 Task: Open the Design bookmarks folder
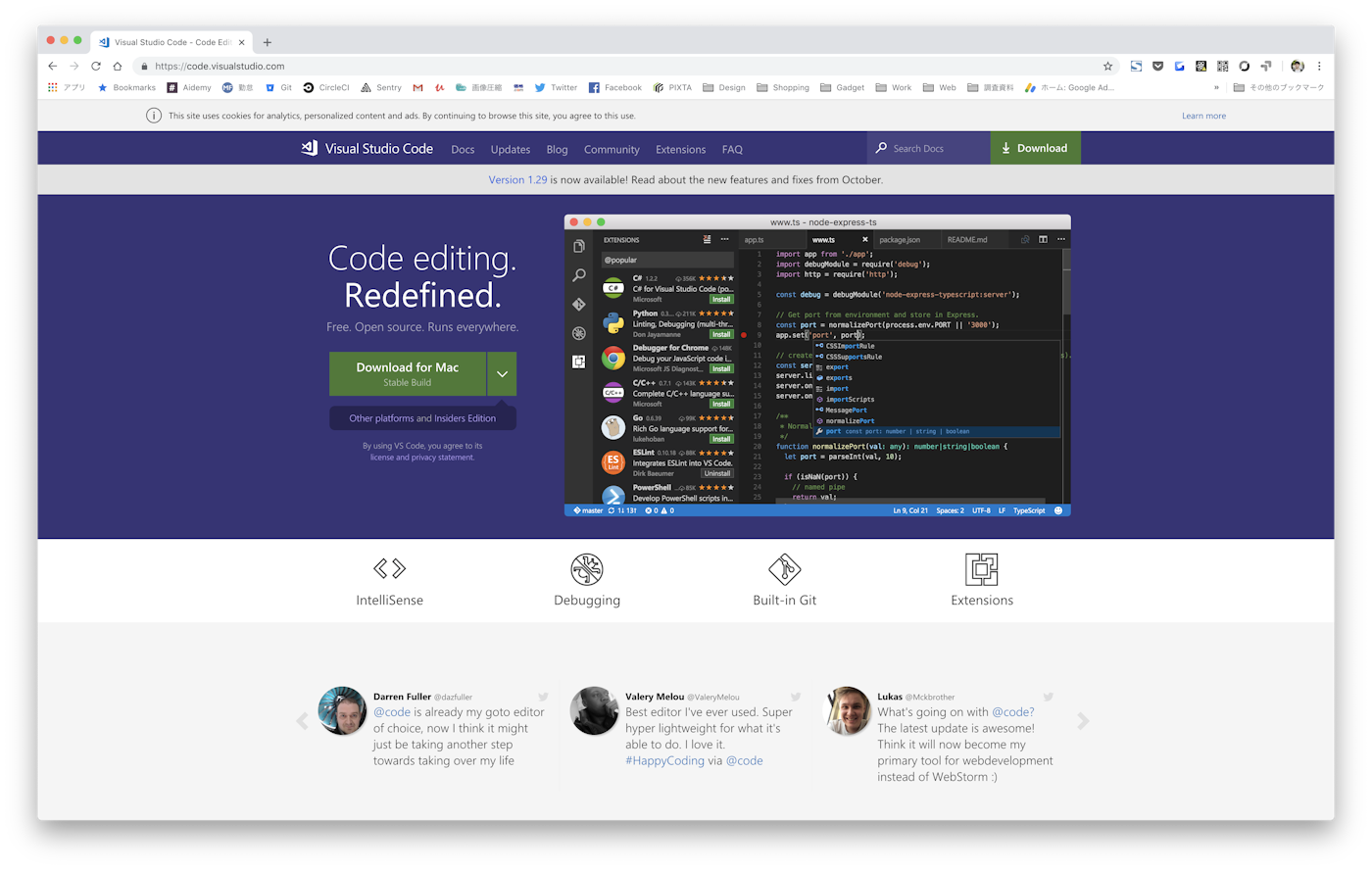724,87
